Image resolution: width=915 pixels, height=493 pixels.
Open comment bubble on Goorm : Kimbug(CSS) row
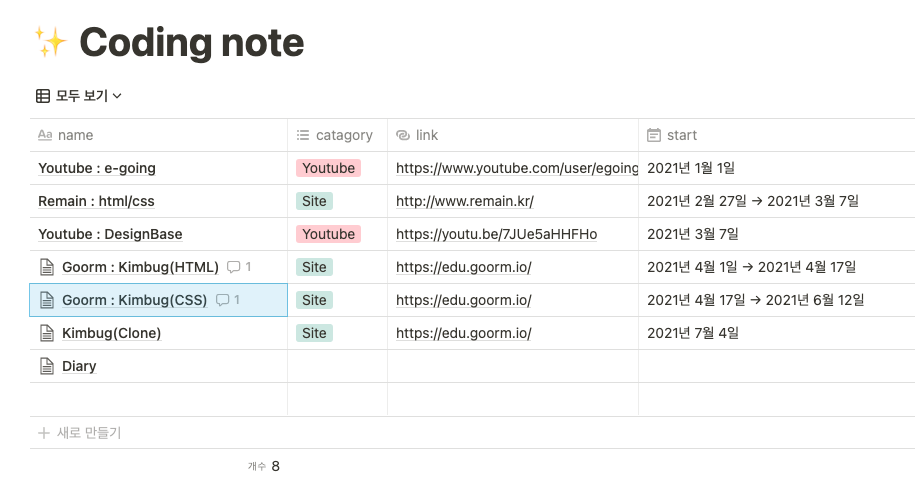(229, 300)
